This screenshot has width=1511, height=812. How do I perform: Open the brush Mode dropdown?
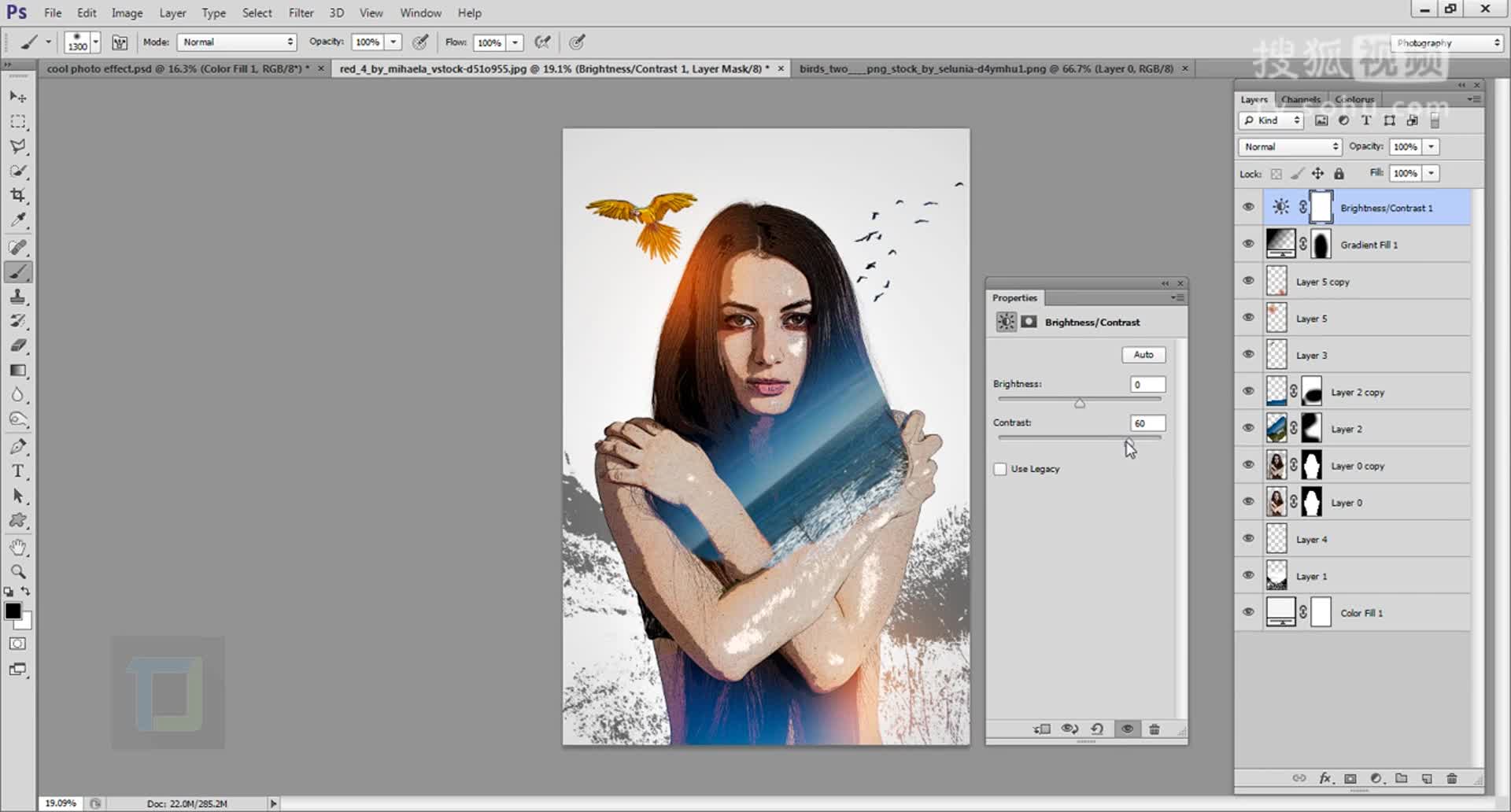click(237, 42)
